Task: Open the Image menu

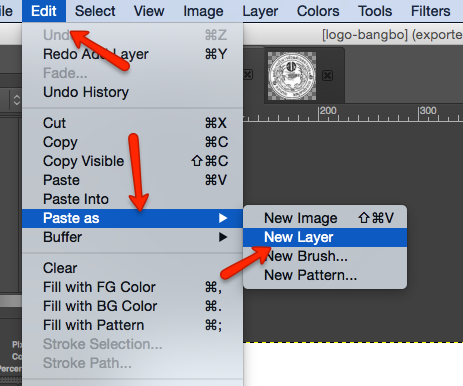Action: click(203, 11)
